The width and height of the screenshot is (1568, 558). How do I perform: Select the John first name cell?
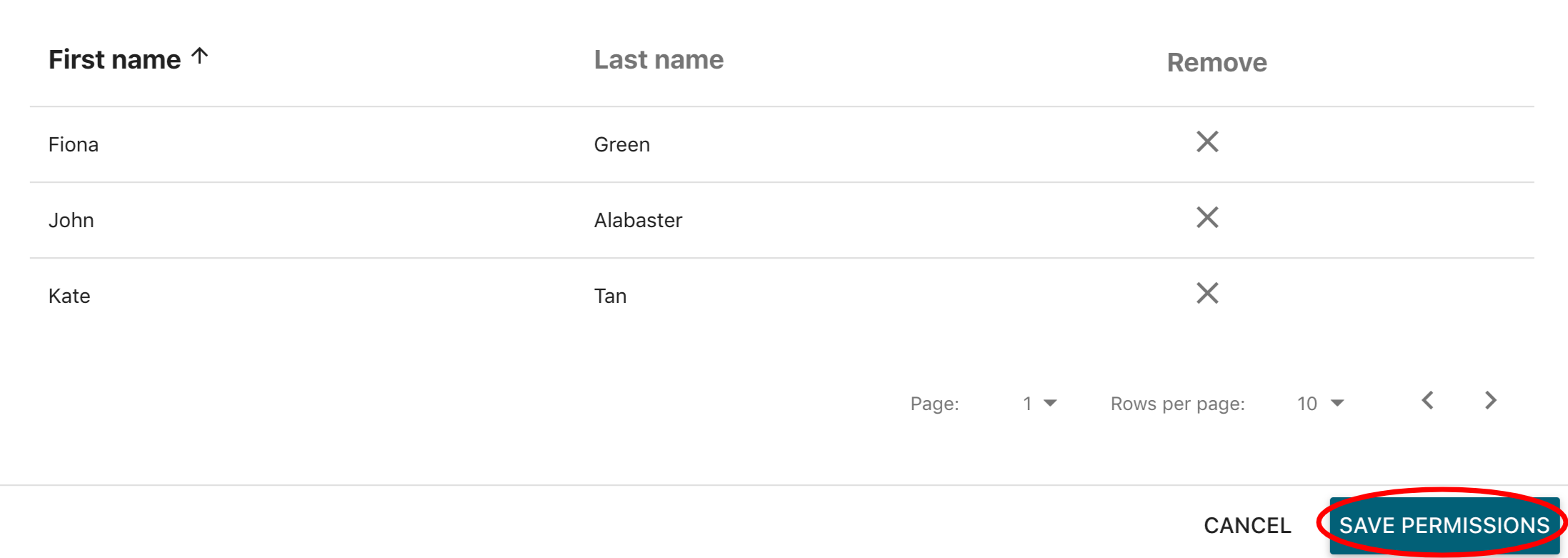tap(71, 221)
